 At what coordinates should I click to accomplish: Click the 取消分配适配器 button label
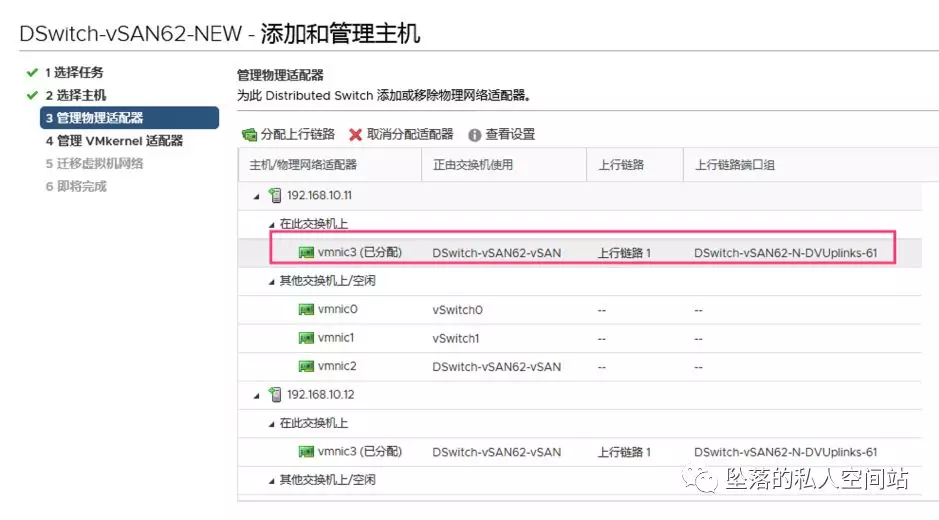[x=410, y=134]
